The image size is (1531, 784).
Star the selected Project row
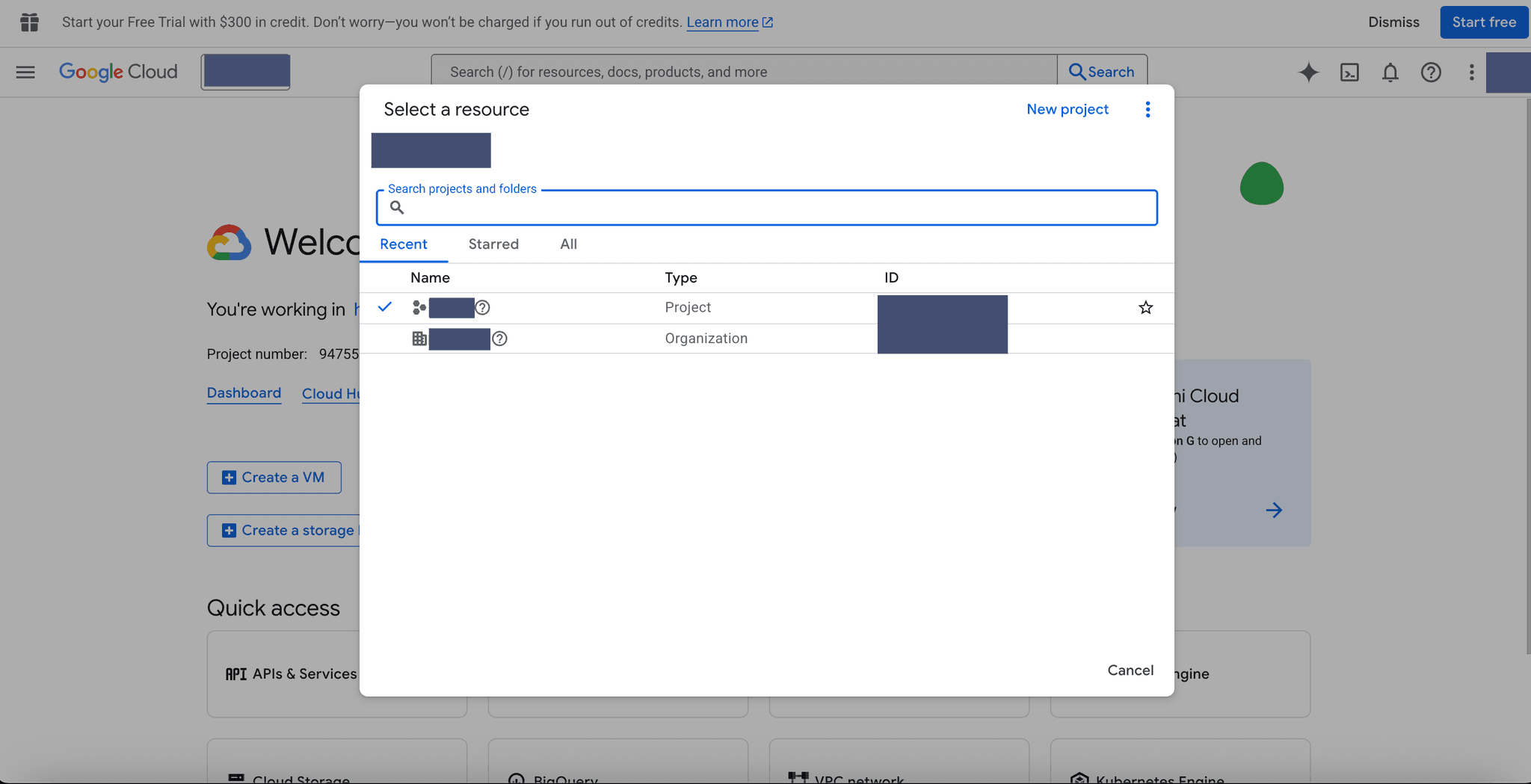click(1145, 307)
